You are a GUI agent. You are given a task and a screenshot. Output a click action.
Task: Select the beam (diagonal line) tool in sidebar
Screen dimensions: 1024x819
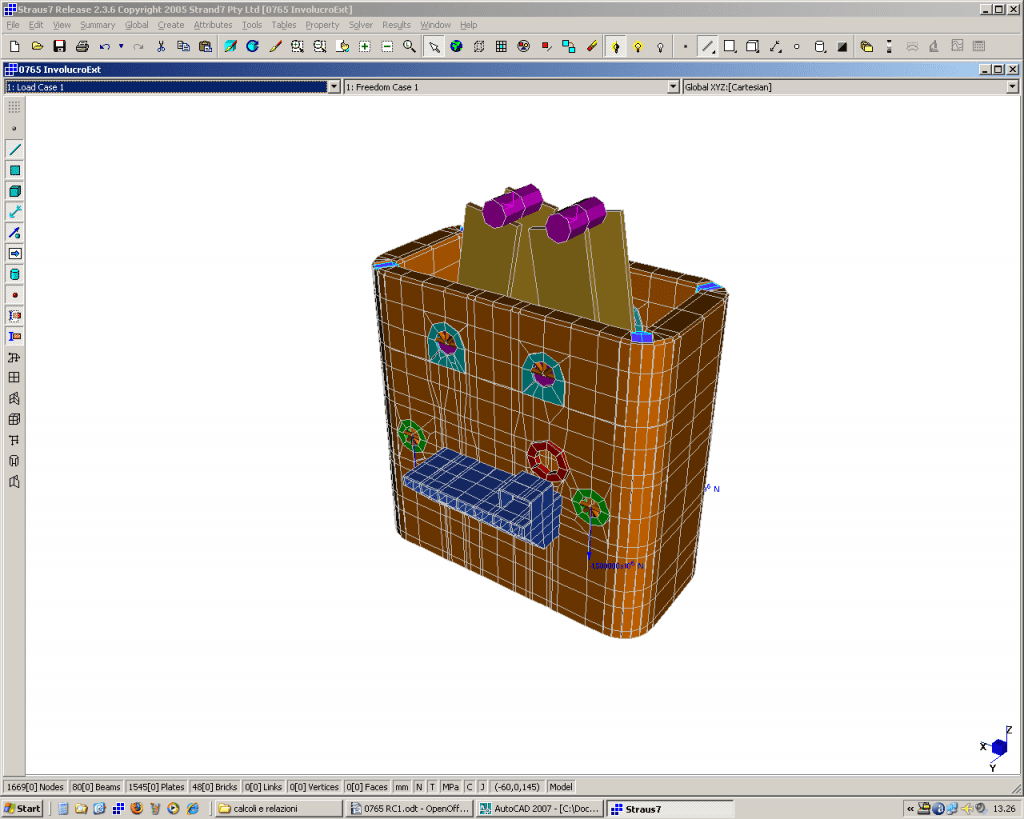(x=14, y=149)
